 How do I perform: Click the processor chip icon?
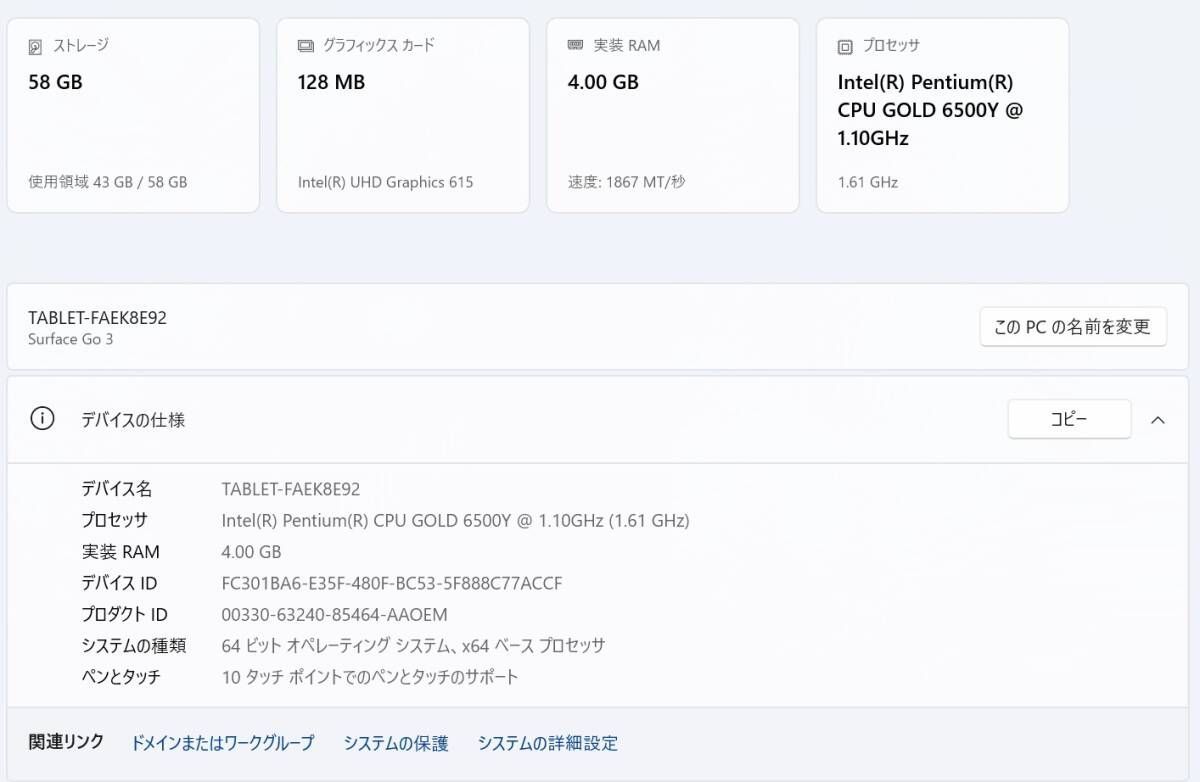(845, 46)
